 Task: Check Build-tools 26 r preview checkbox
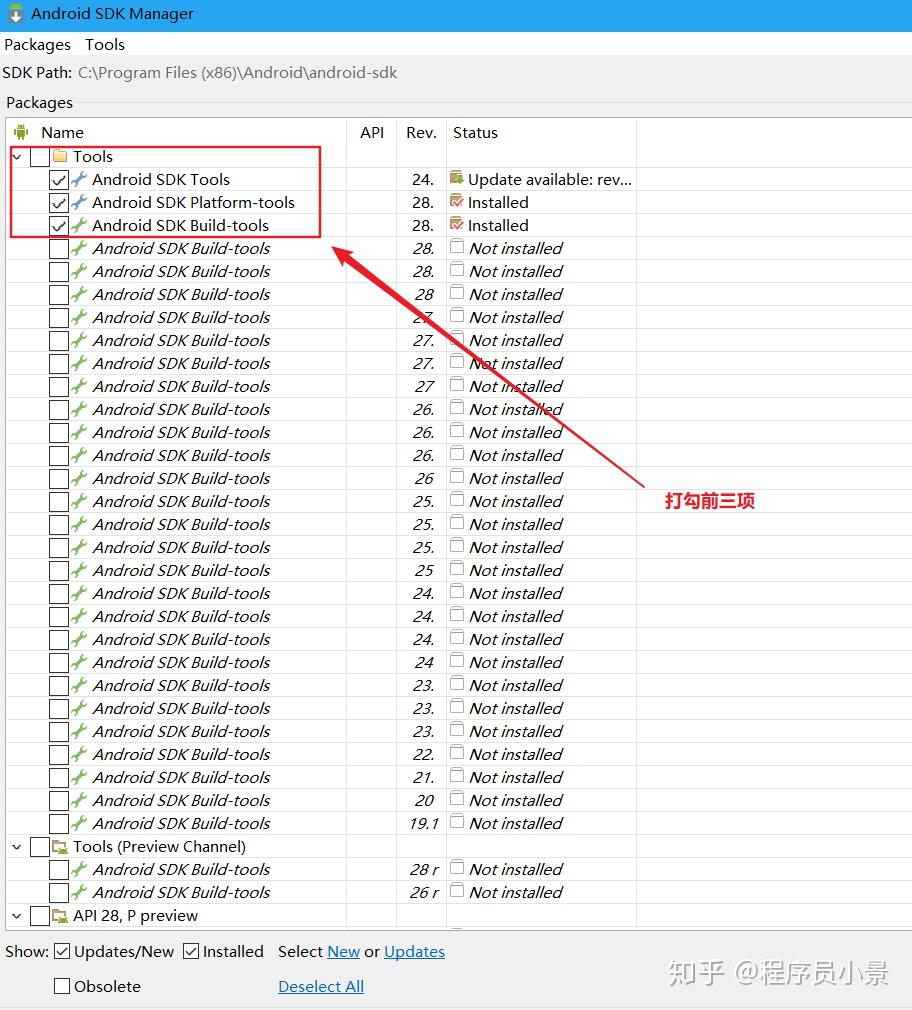pyautogui.click(x=59, y=893)
